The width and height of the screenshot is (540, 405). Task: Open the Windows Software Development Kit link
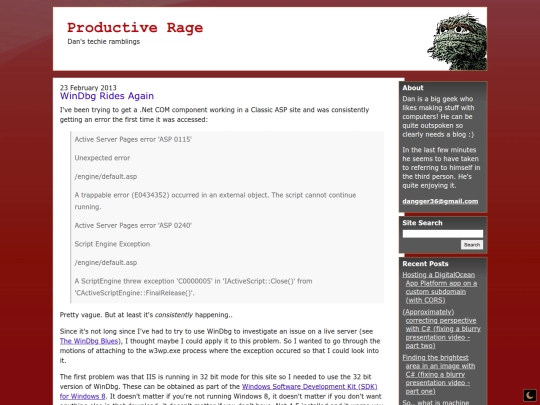tap(219, 391)
